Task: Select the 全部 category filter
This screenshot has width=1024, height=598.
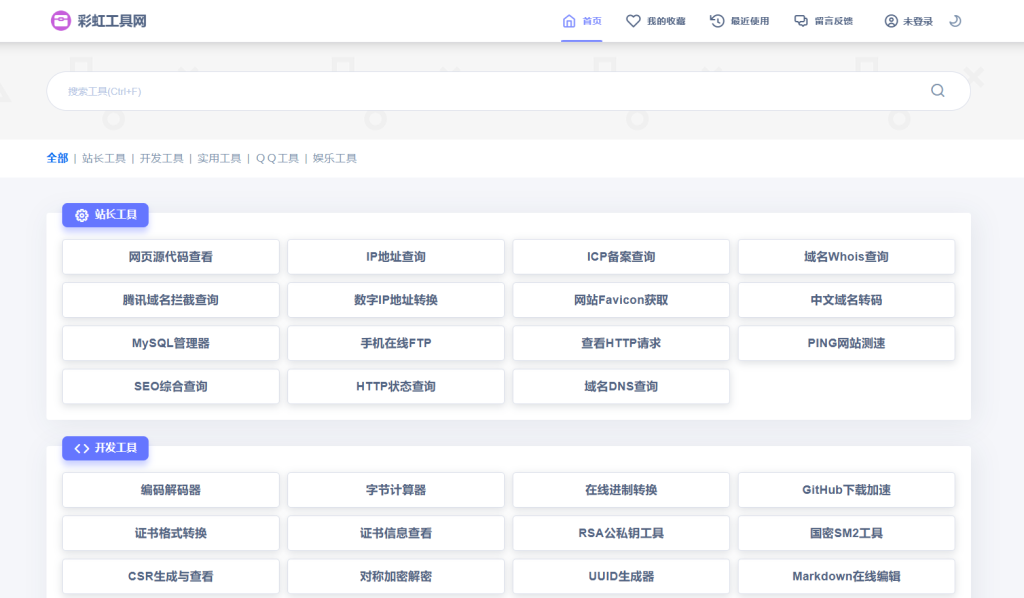Action: tap(57, 158)
